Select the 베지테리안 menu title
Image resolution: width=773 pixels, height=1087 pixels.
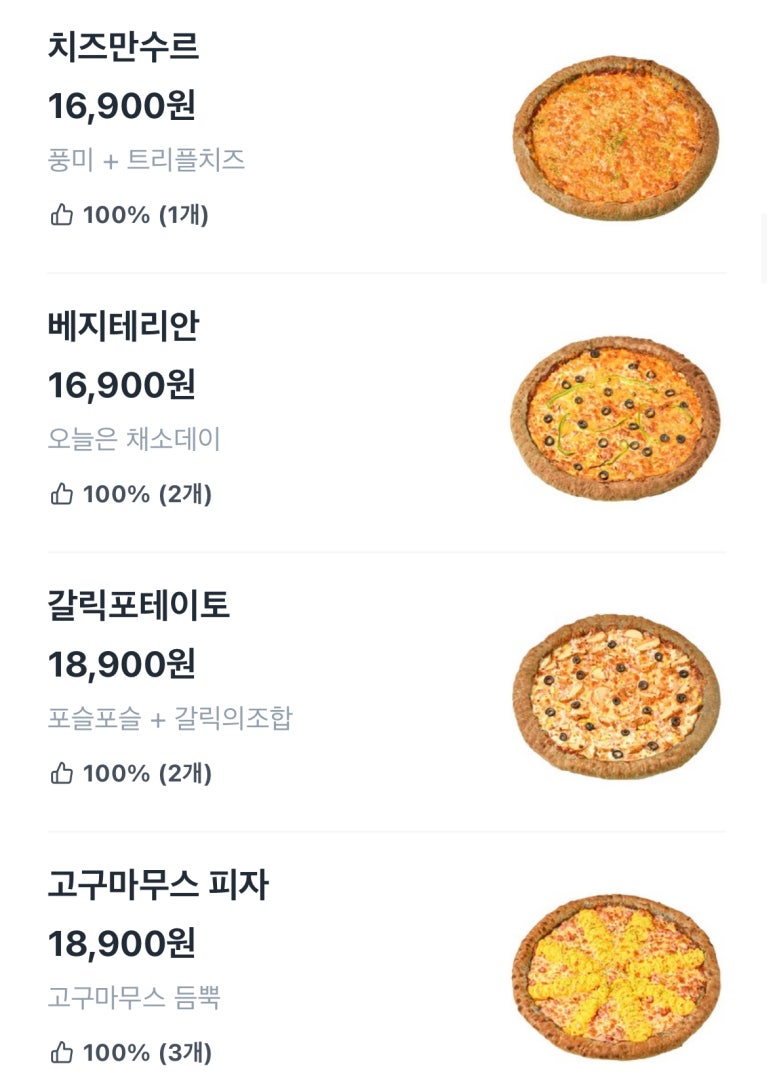tap(123, 326)
